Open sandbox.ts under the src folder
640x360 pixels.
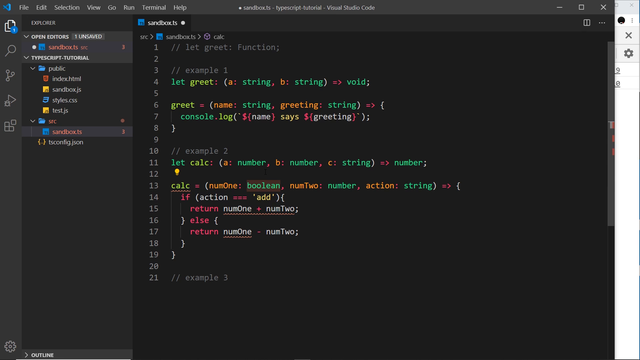click(x=67, y=132)
